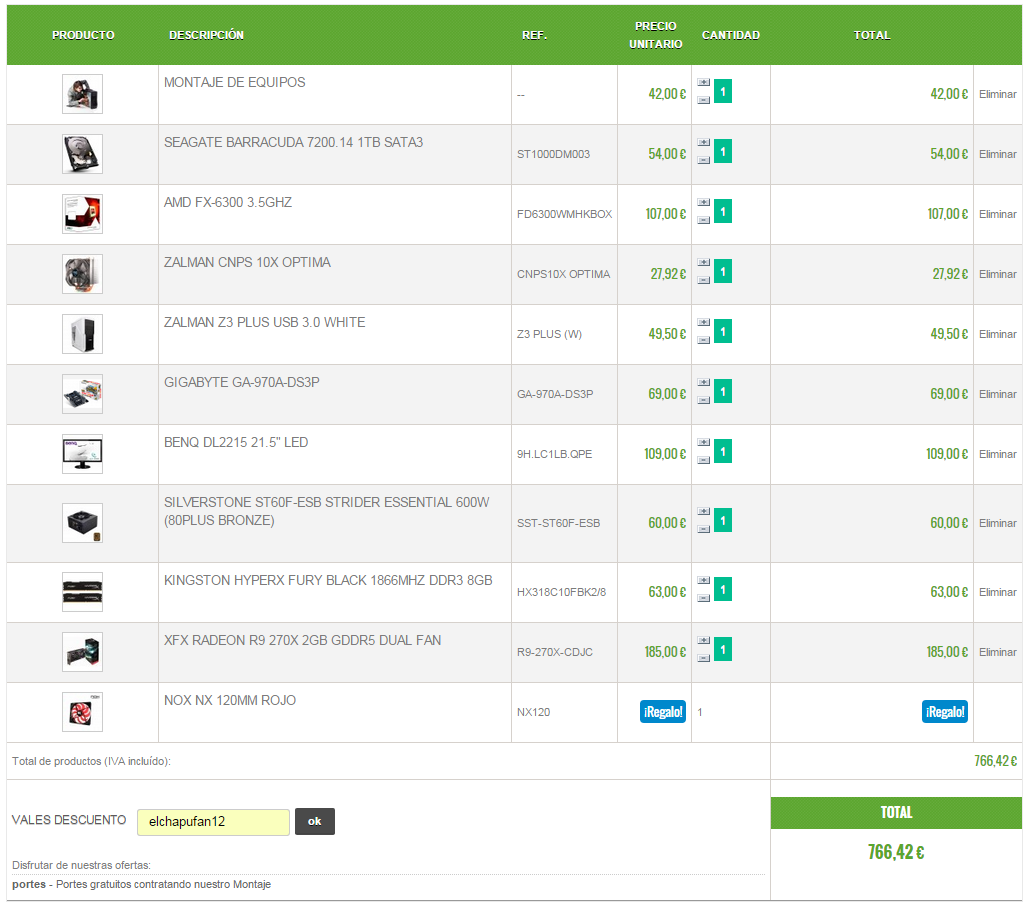Click the discount voucher code field
The width and height of the screenshot is (1028, 905).
pos(213,822)
